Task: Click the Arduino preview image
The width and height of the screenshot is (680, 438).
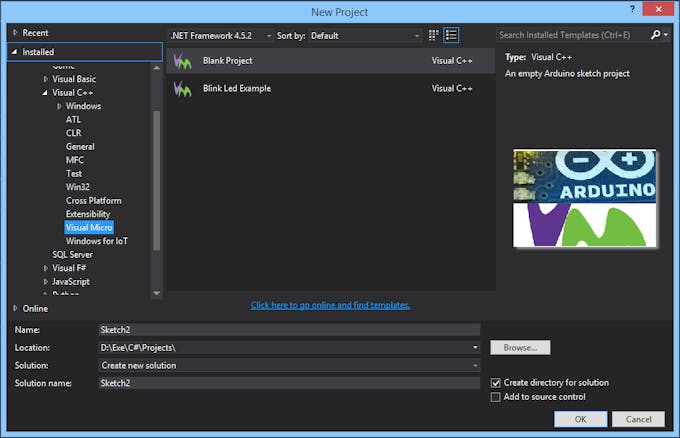Action: (584, 198)
